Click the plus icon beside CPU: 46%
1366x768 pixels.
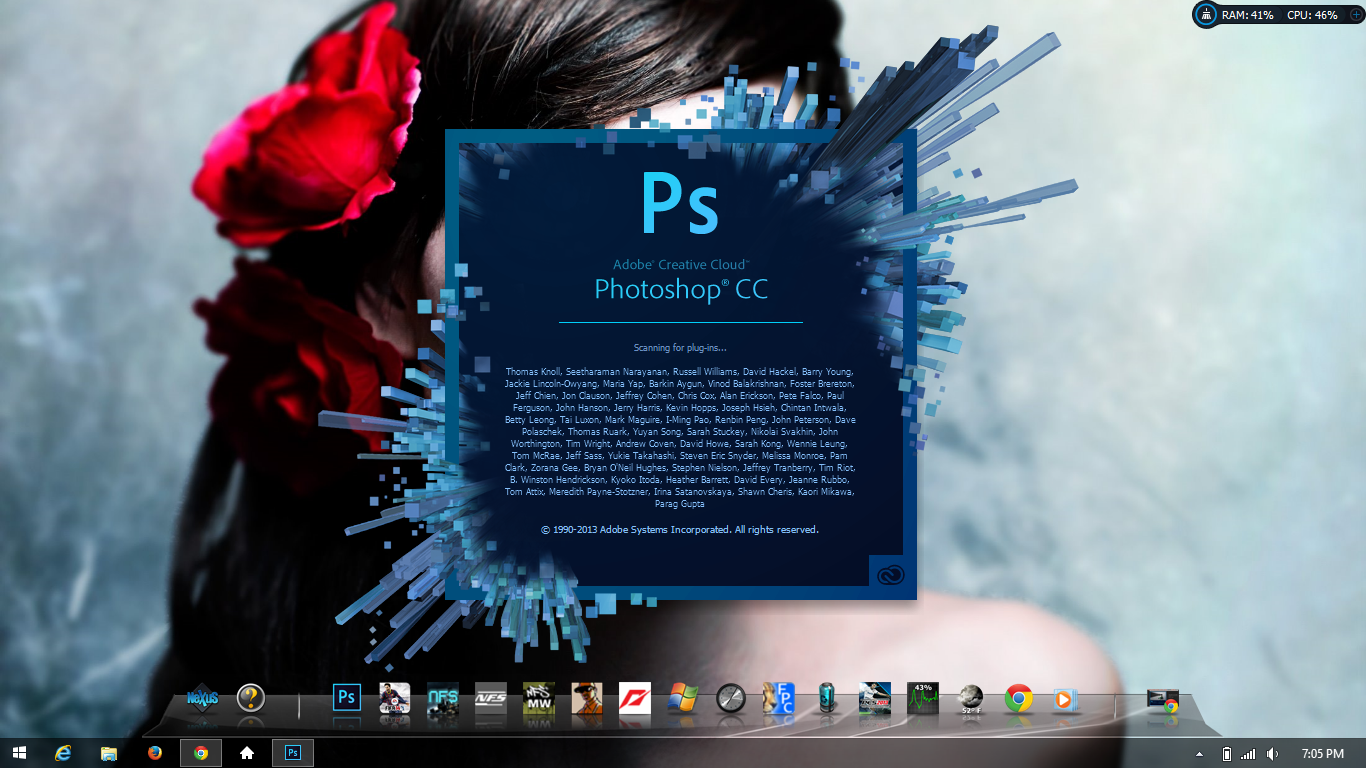pyautogui.click(x=1355, y=15)
